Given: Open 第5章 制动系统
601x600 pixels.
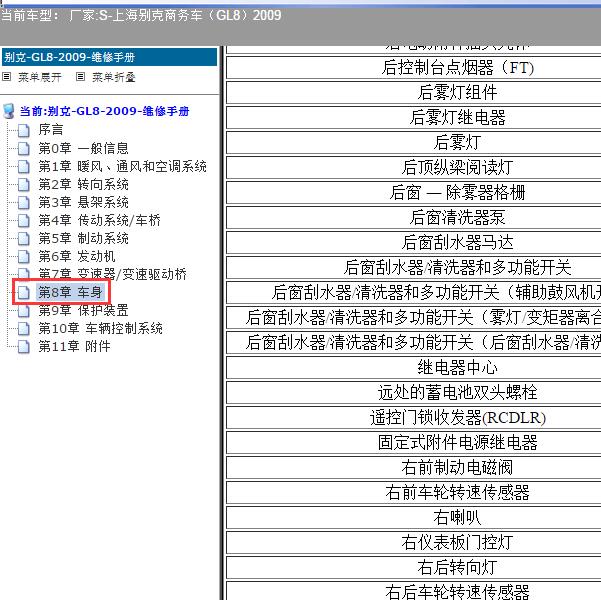Looking at the screenshot, I should 83,238.
